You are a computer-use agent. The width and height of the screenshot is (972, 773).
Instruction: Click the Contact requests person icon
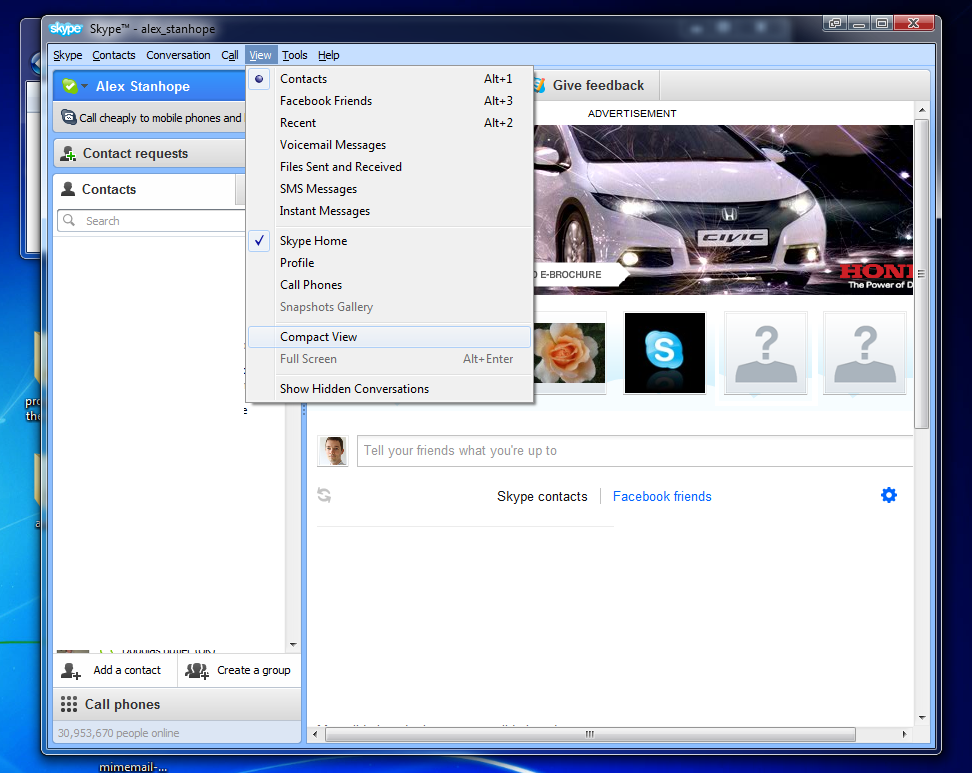click(68, 154)
